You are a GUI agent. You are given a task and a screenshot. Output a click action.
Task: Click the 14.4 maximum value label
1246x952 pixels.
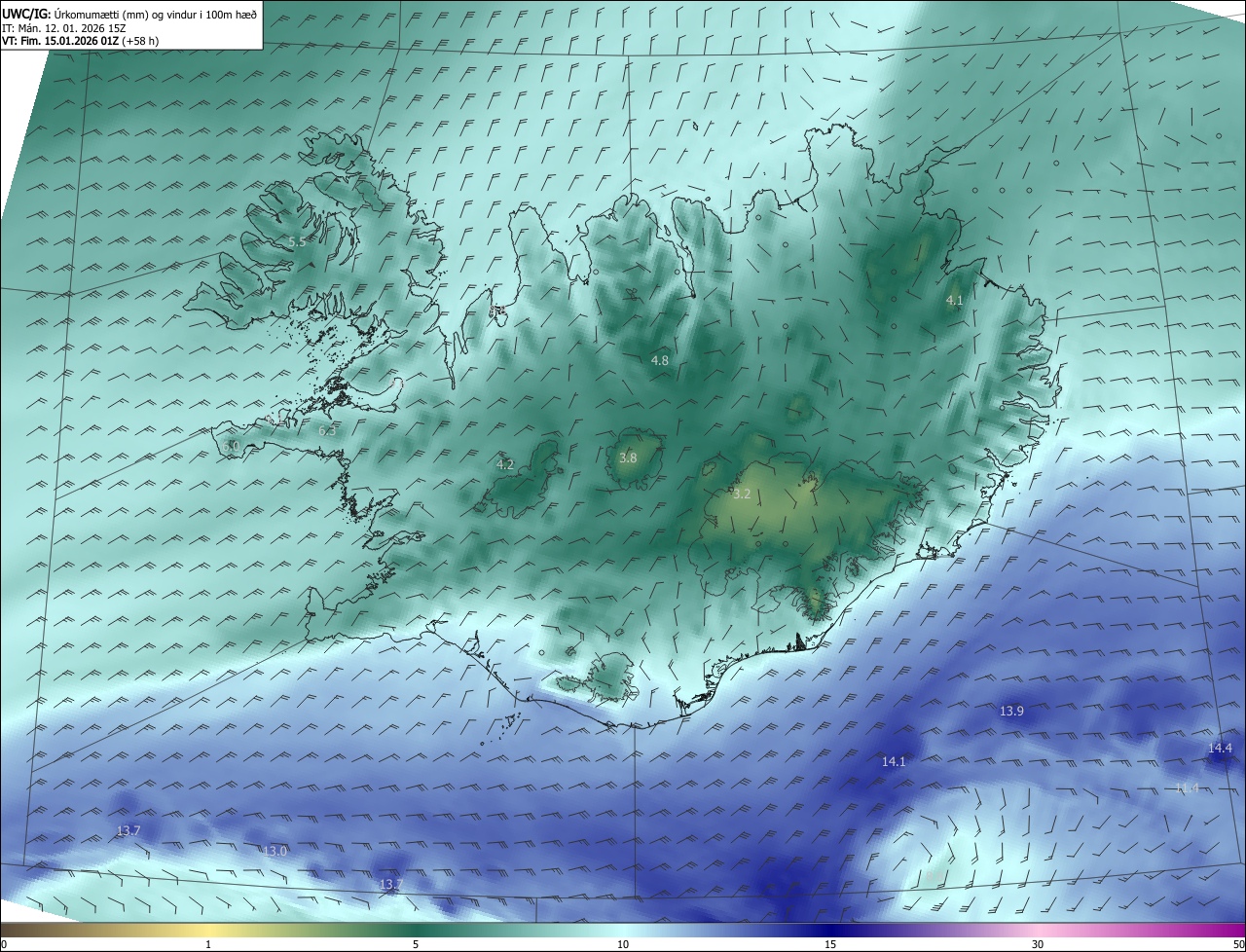[1220, 748]
